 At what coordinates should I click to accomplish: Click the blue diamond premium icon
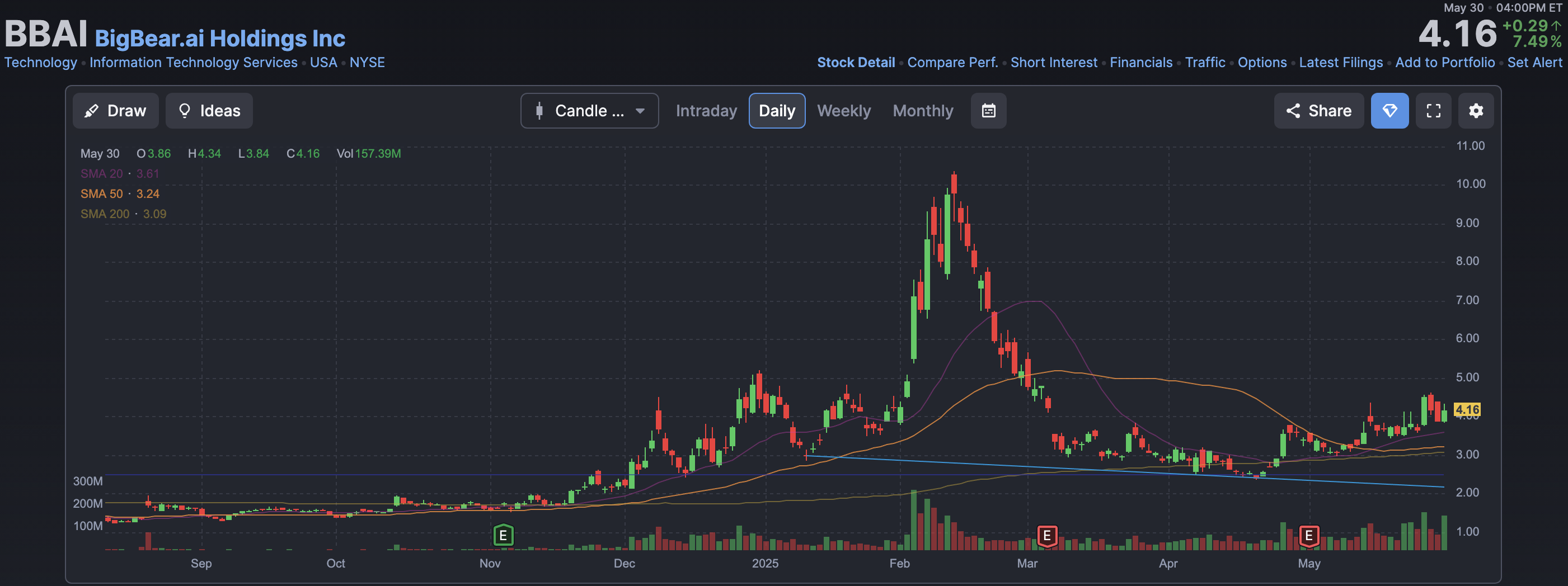coord(1389,111)
